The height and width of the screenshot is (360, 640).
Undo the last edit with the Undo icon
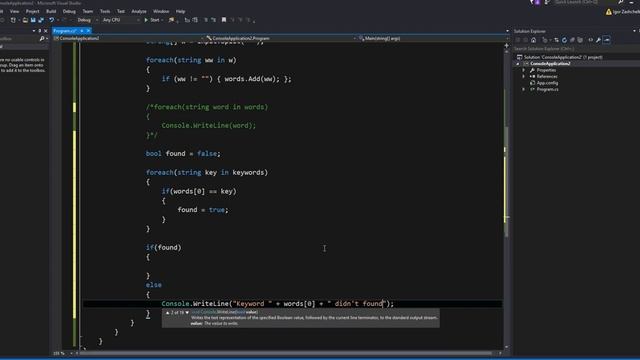click(51, 20)
